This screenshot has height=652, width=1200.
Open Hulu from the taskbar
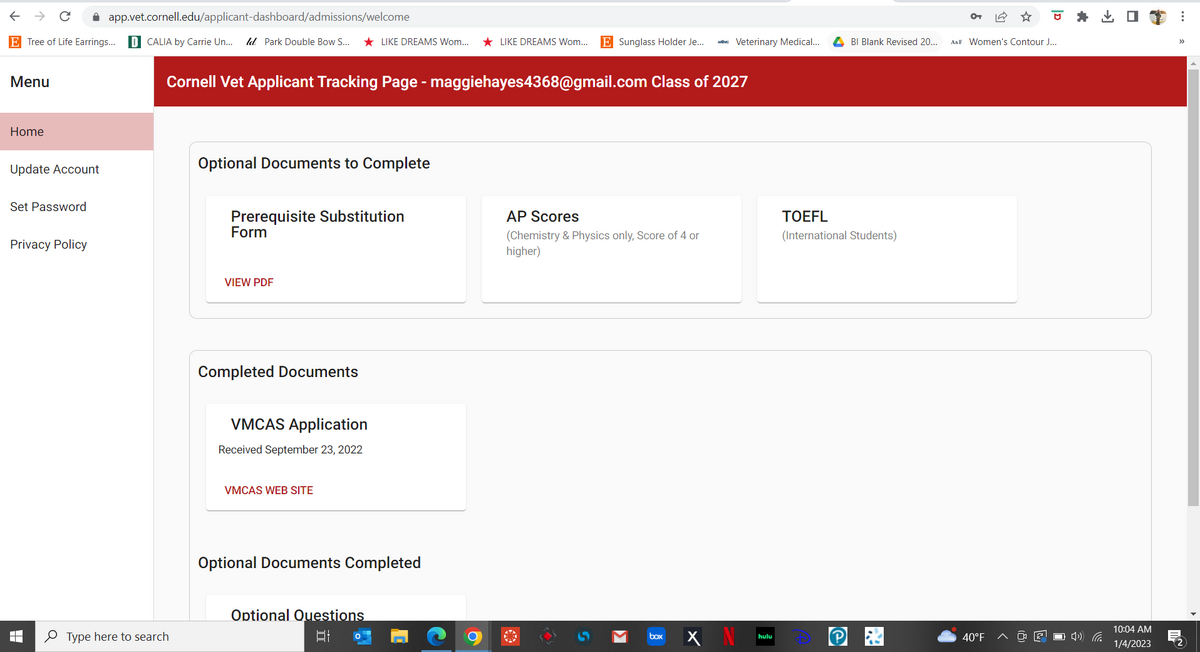click(x=765, y=636)
